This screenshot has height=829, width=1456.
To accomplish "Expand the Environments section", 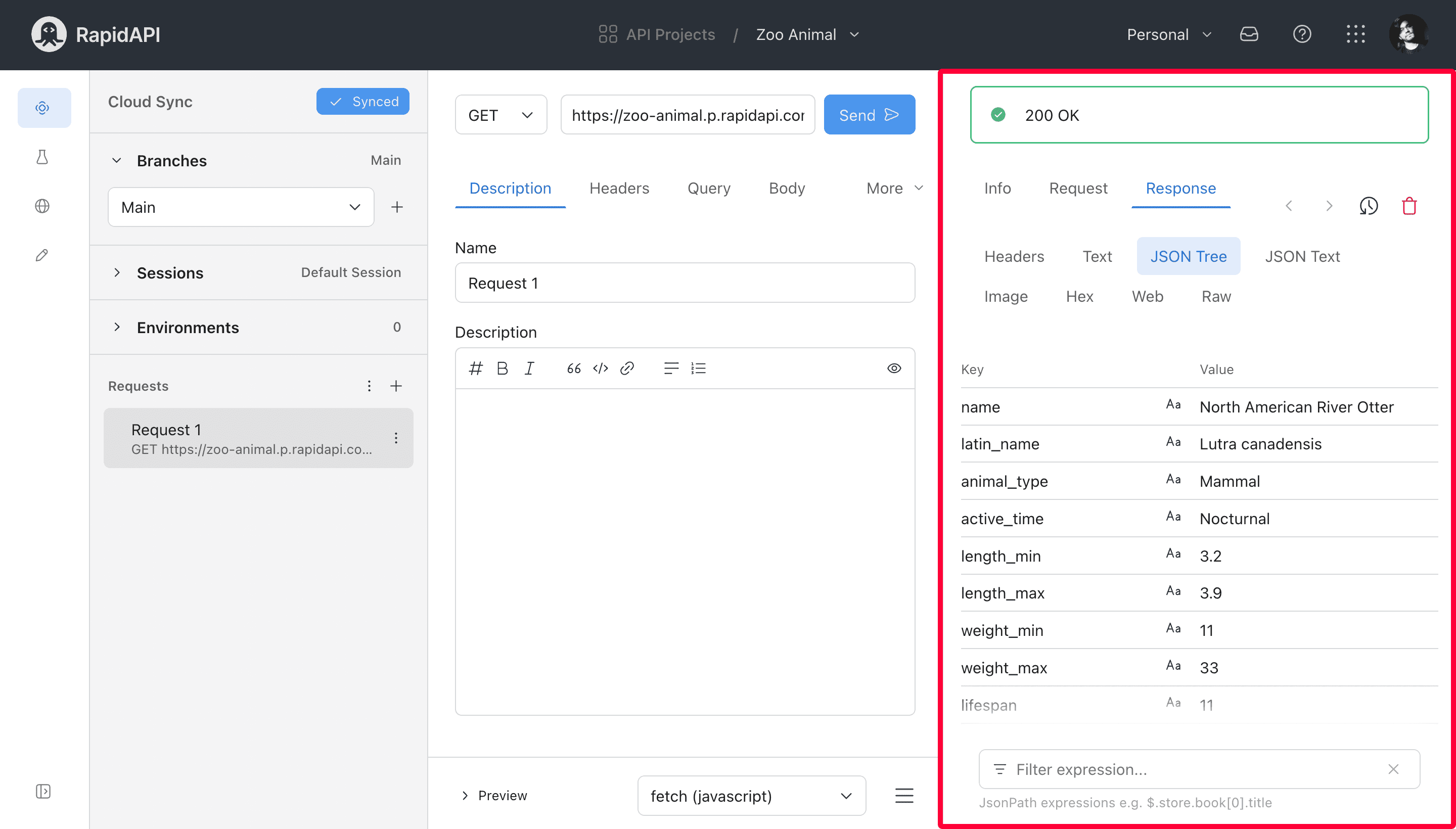I will (x=117, y=328).
